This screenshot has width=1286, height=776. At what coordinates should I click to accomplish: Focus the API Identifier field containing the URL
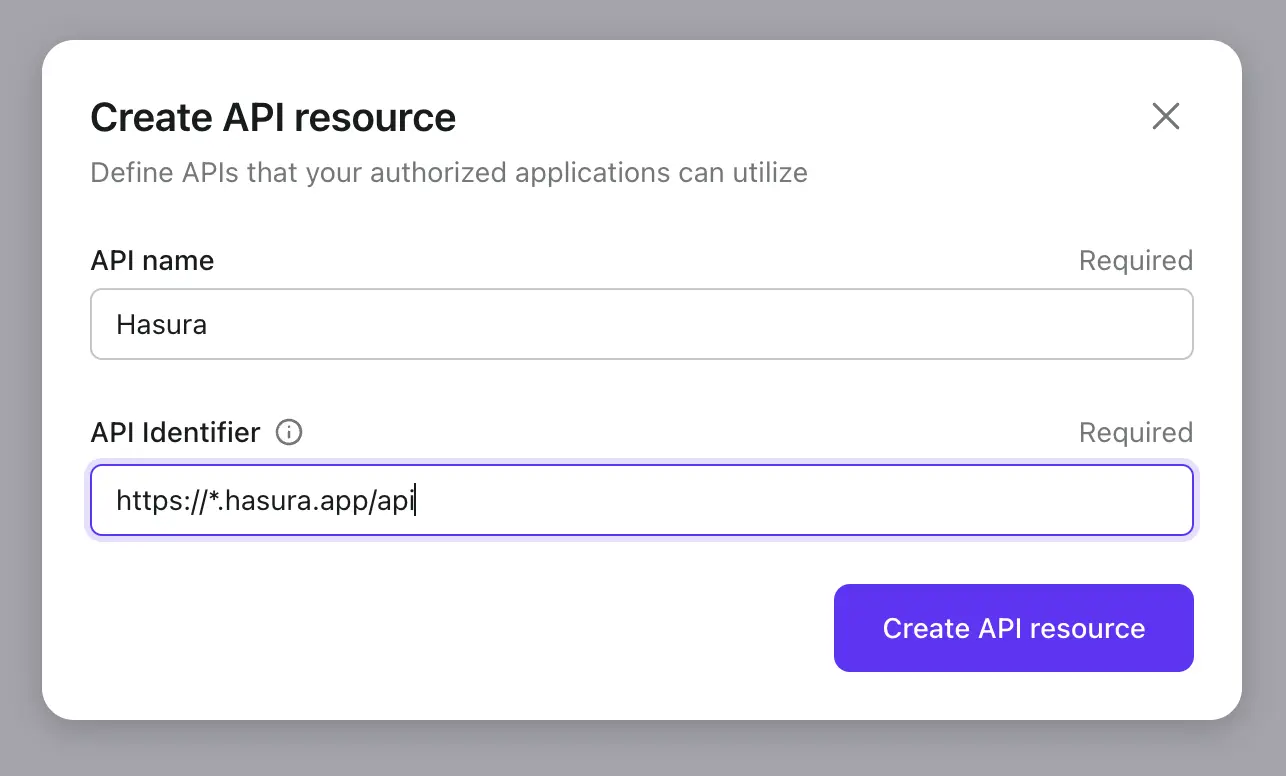pyautogui.click(x=641, y=500)
